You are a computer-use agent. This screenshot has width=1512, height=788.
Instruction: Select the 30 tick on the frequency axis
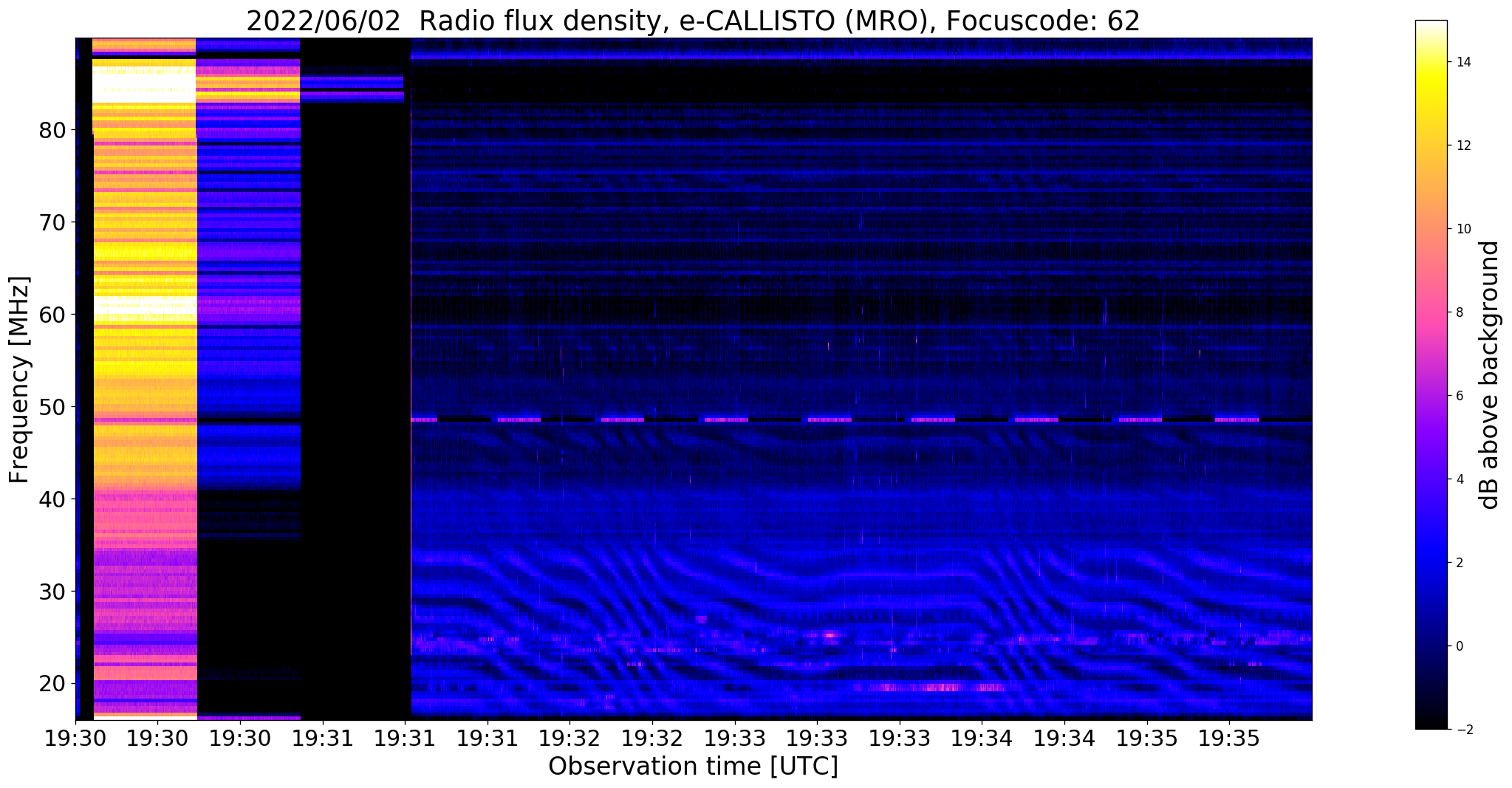click(52, 592)
